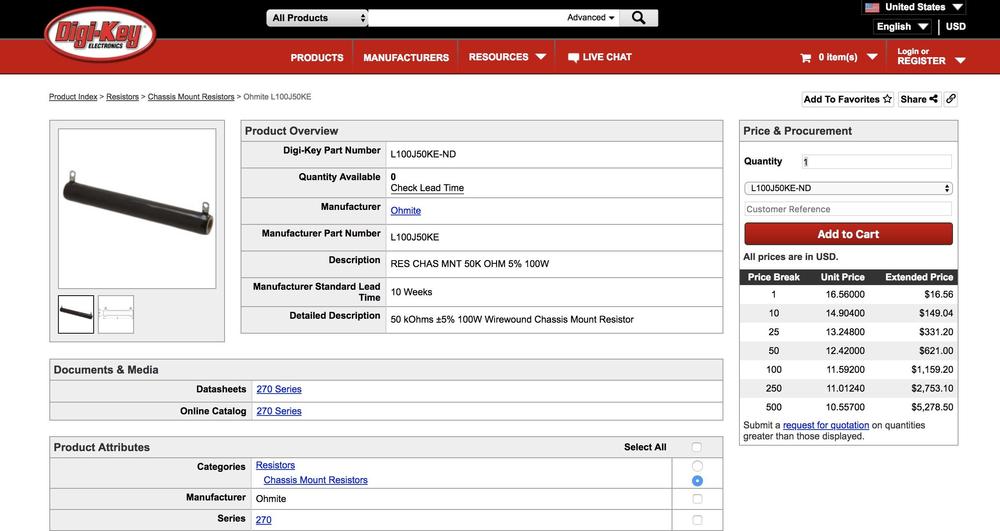Open the English language dropdown

[902, 27]
